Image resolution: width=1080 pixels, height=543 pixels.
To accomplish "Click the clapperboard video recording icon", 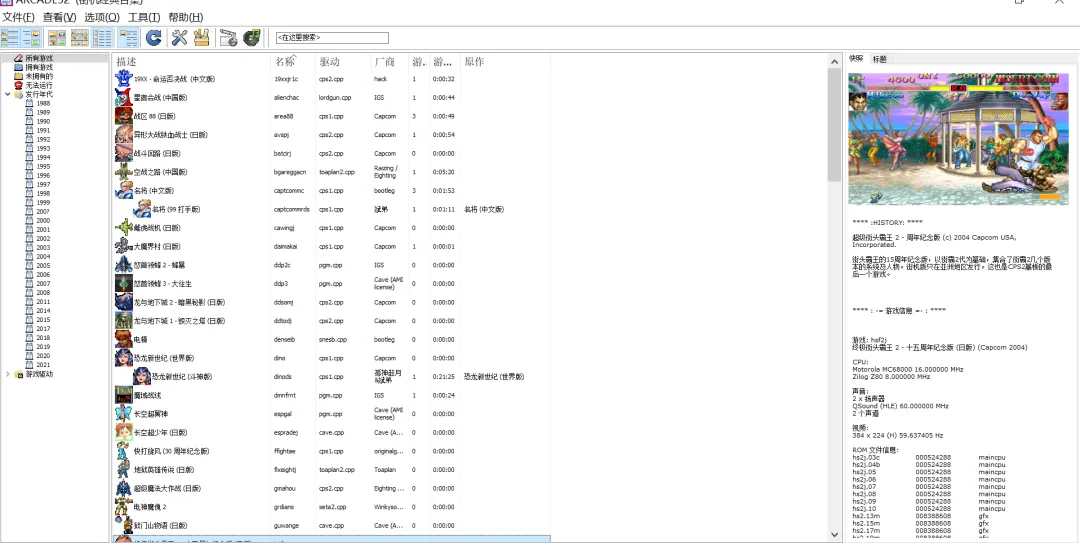I will [x=228, y=38].
